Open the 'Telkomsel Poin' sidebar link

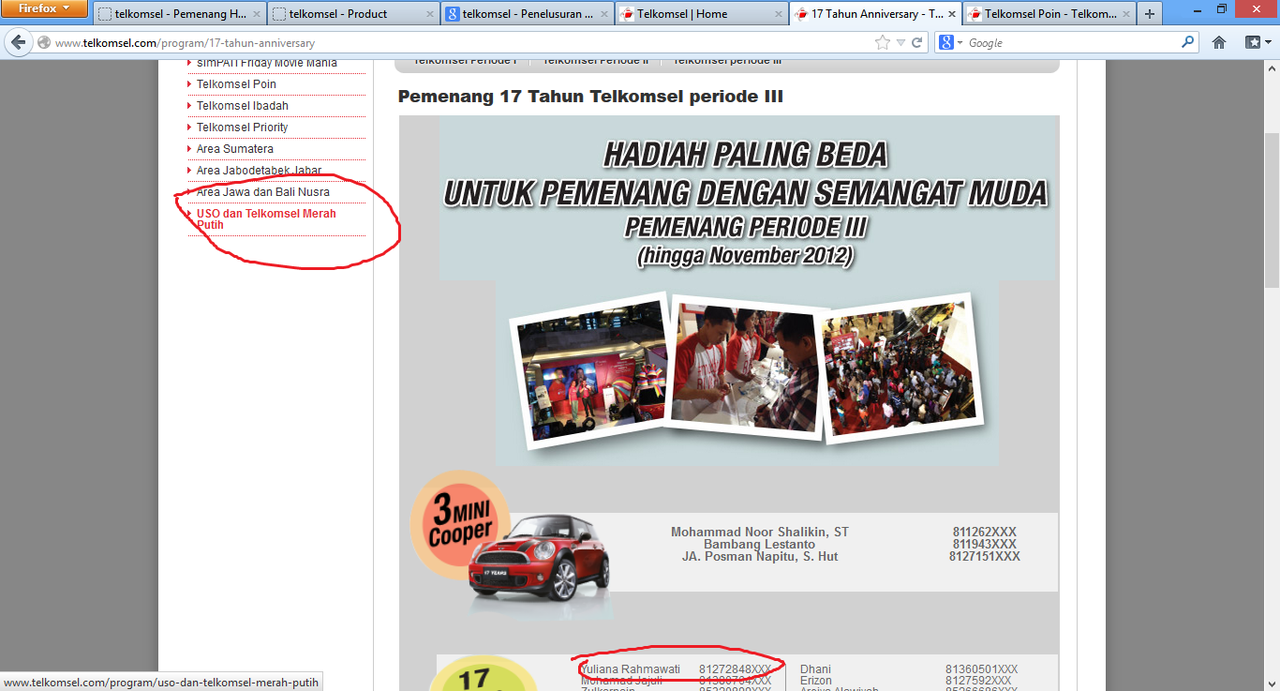coord(236,84)
